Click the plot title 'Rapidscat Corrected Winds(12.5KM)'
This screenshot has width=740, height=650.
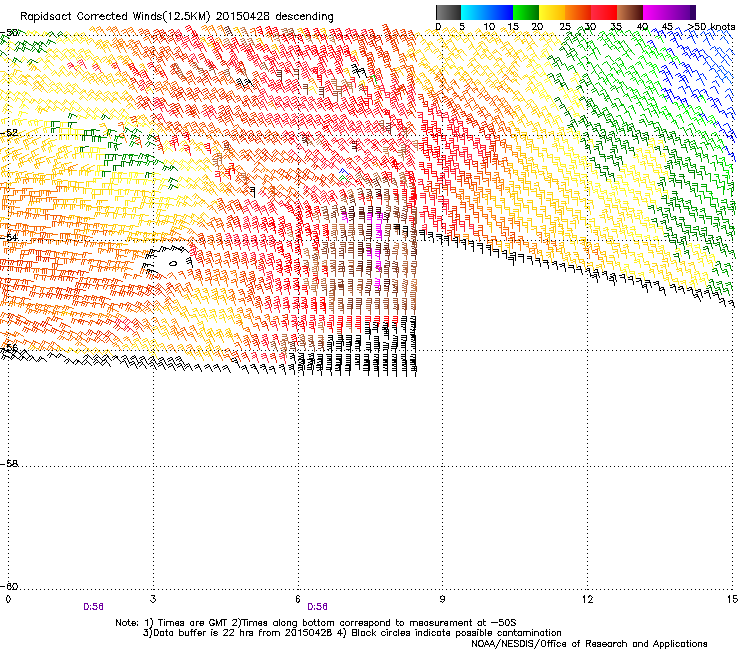tap(115, 17)
